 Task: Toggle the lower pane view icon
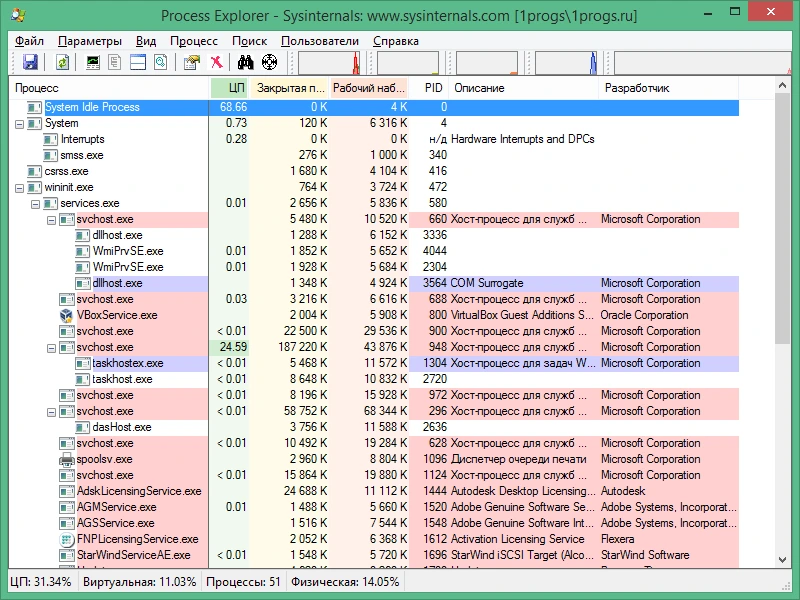click(138, 62)
